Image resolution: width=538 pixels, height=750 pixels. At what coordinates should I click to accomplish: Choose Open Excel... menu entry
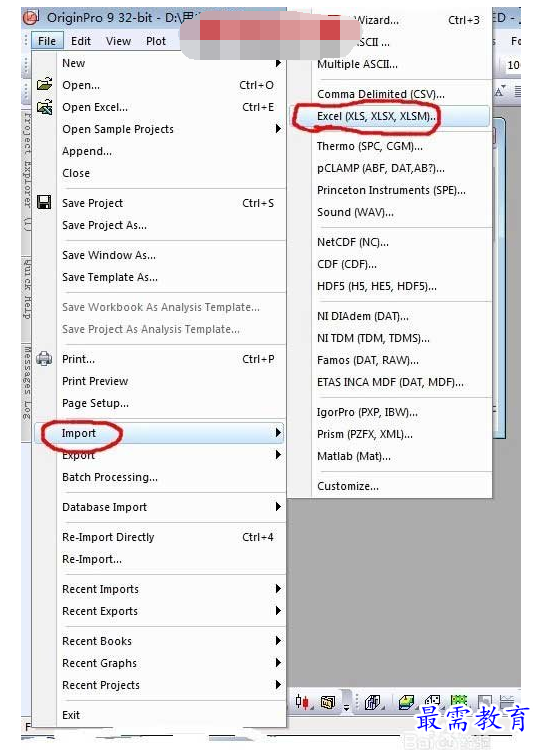[x=160, y=107]
